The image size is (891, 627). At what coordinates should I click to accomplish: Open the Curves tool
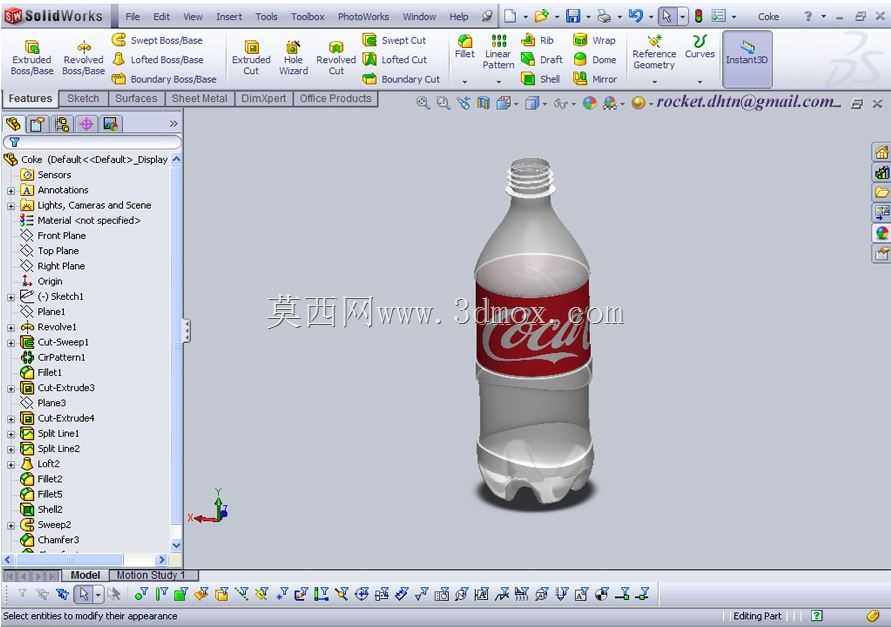point(700,47)
